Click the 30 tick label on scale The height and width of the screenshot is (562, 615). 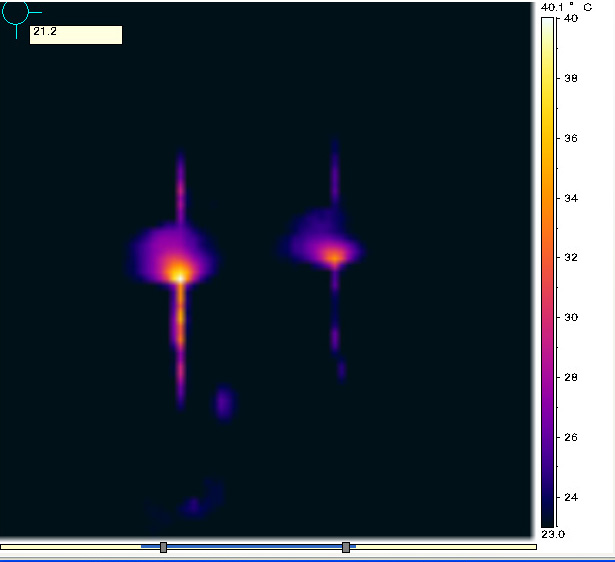pos(571,317)
